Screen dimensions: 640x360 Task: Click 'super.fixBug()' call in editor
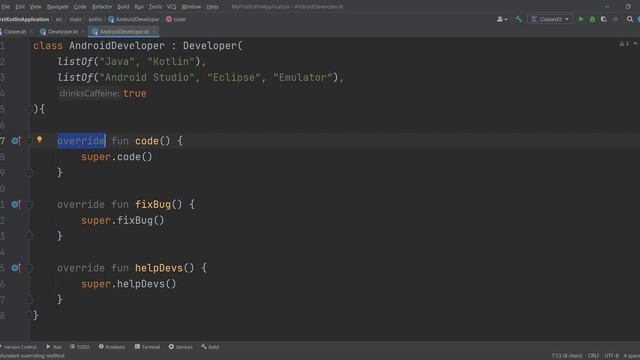click(x=122, y=220)
